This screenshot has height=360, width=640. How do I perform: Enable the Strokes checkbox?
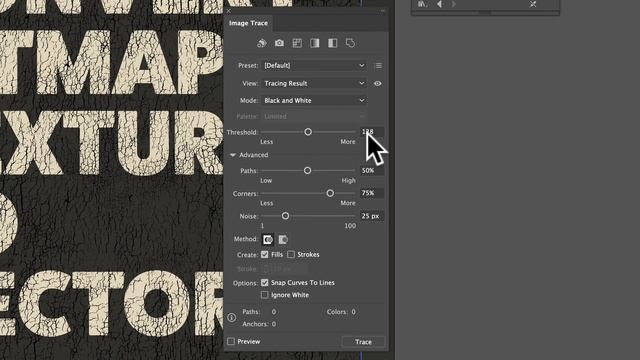tap(291, 254)
